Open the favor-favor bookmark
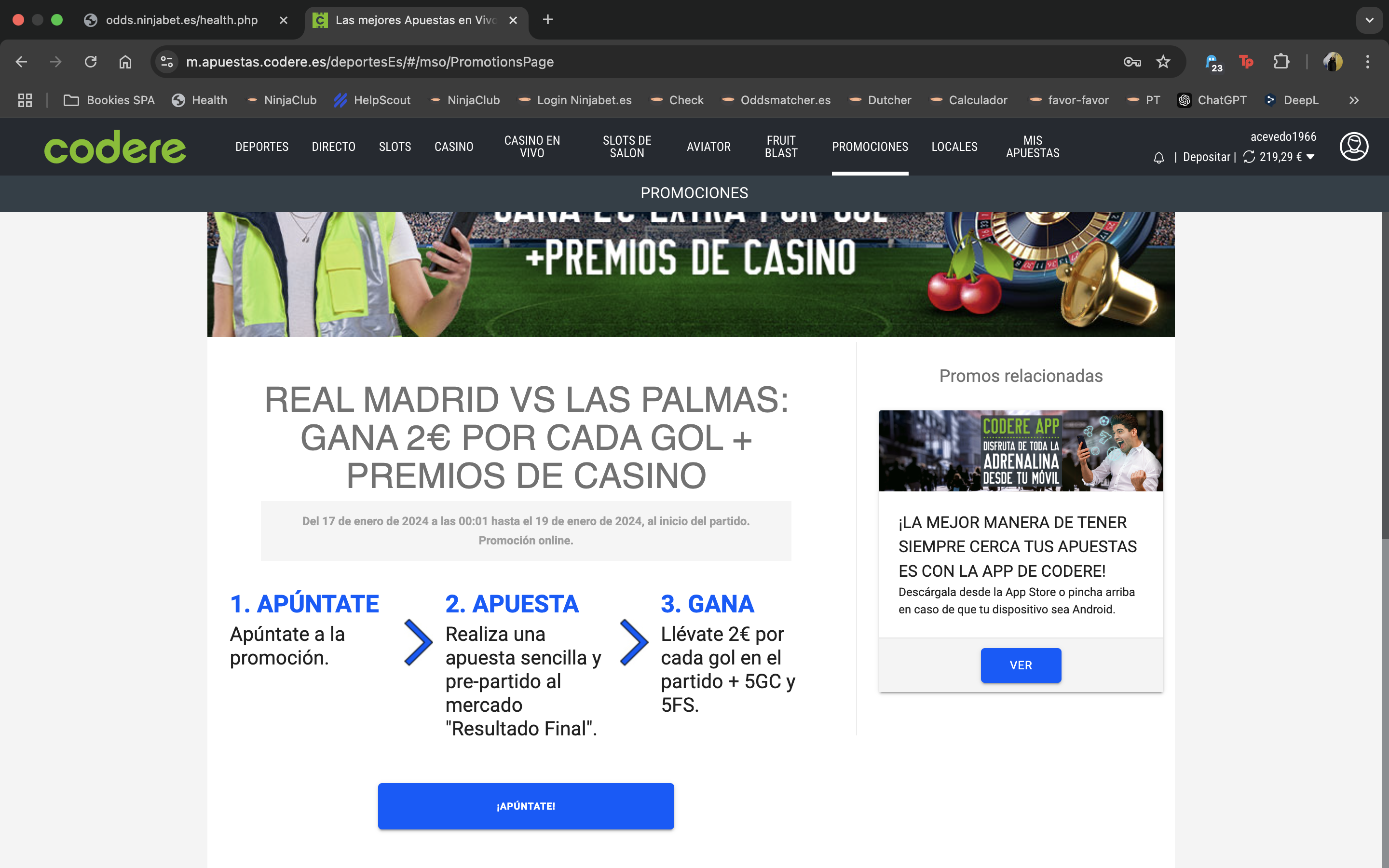Image resolution: width=1389 pixels, height=868 pixels. (x=1069, y=100)
